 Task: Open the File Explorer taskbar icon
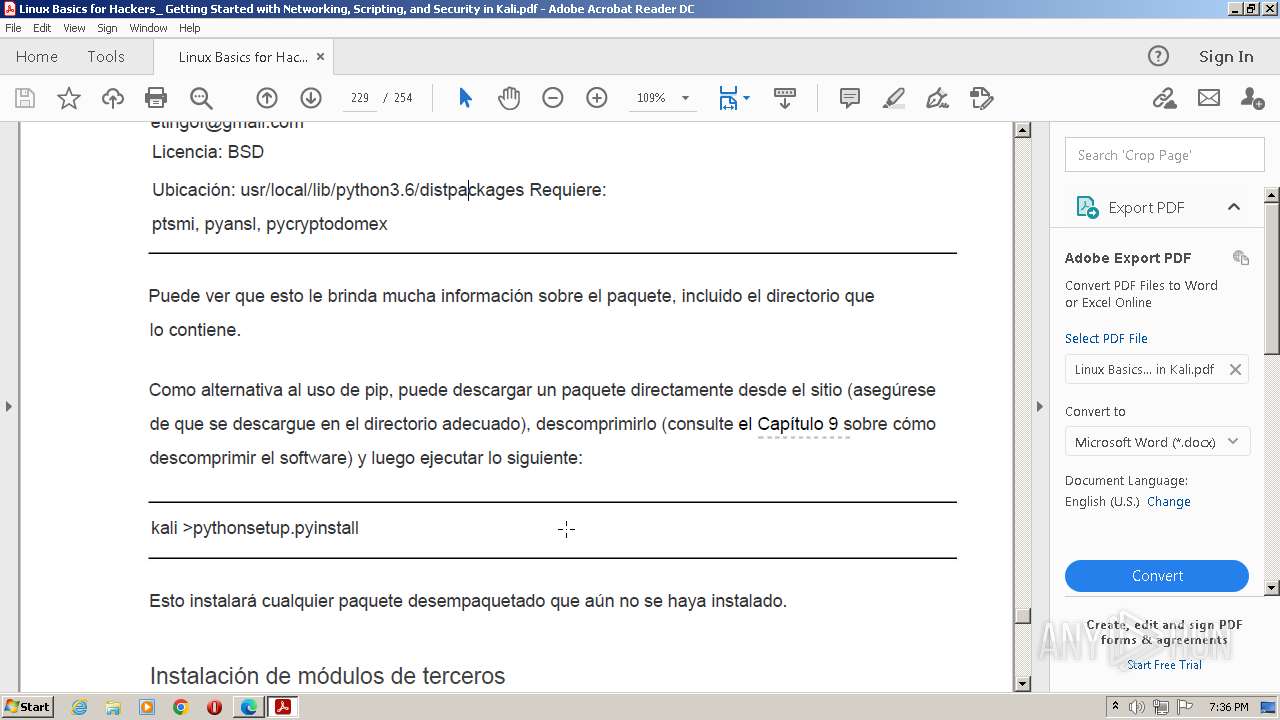113,707
